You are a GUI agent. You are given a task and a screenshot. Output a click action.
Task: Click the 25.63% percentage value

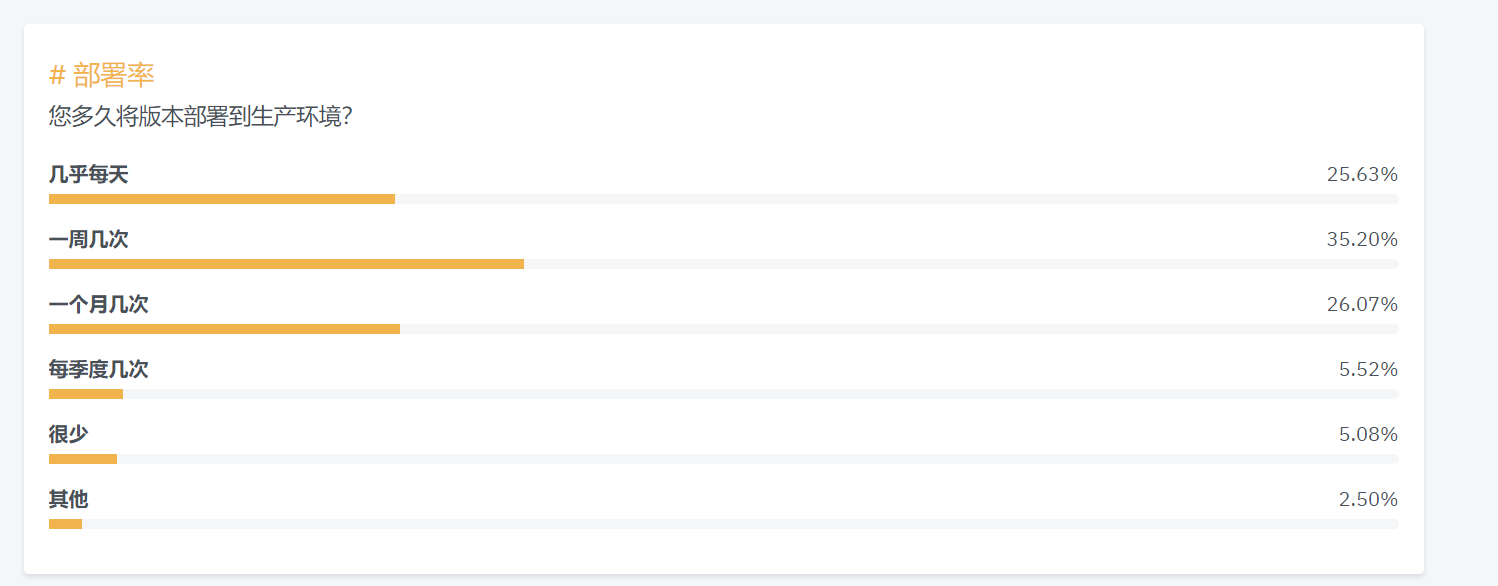click(x=1362, y=175)
